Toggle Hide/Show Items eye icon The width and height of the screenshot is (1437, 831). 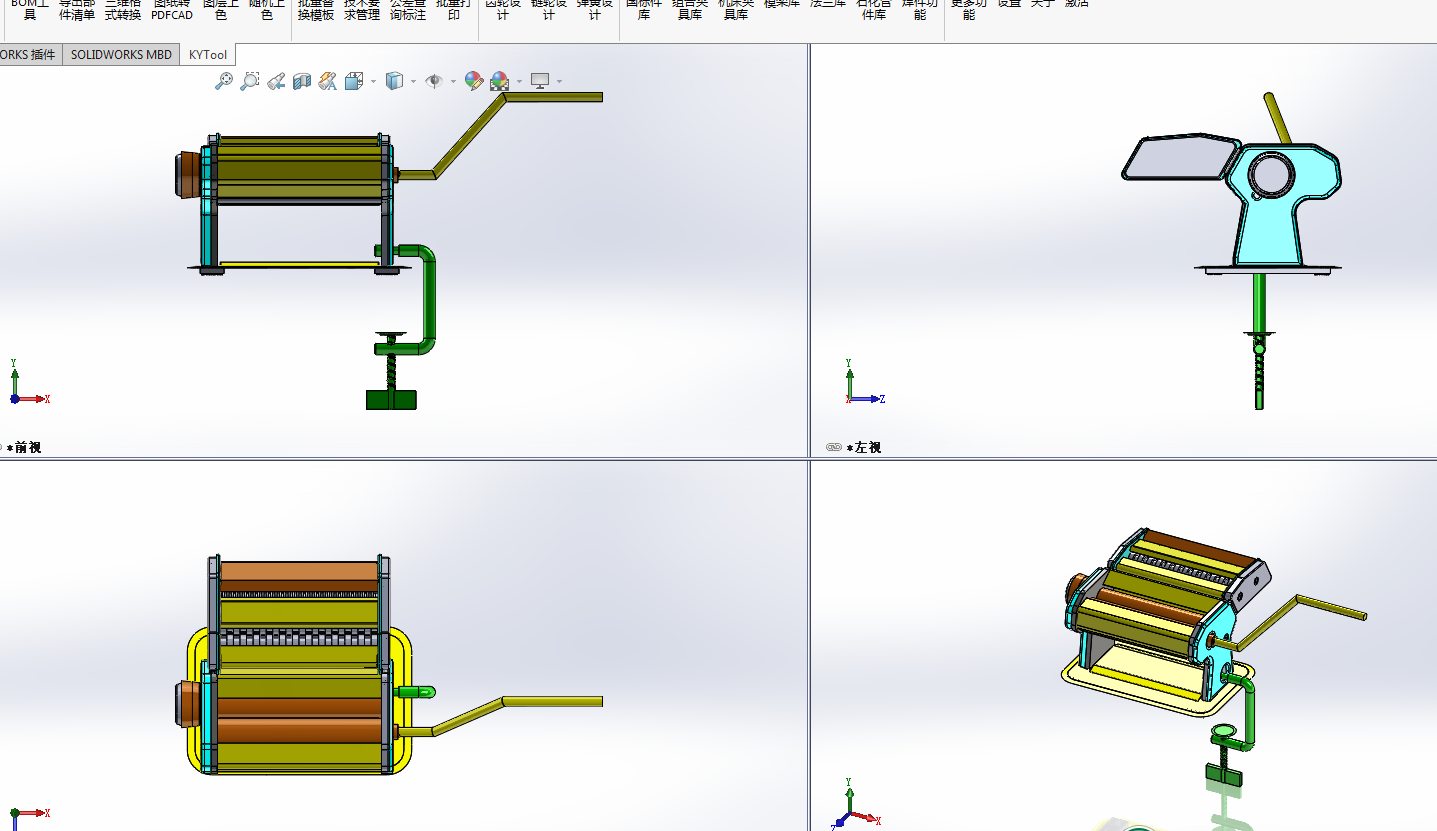point(434,81)
